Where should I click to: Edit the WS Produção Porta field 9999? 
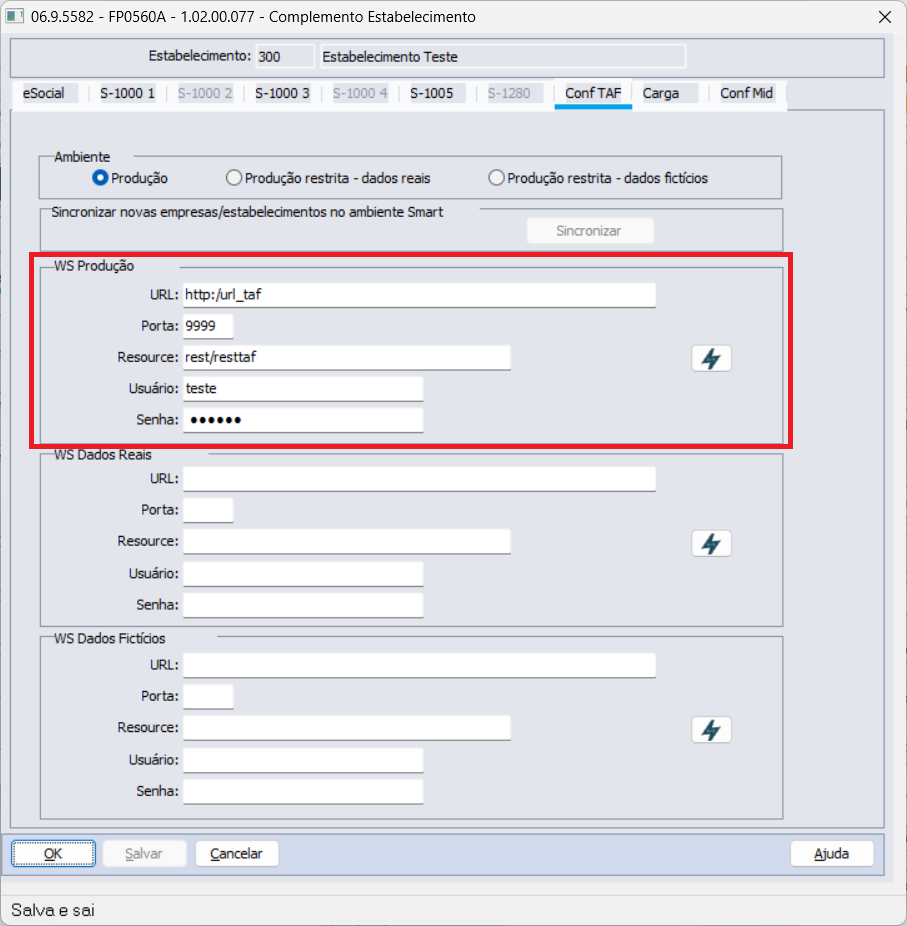pyautogui.click(x=208, y=326)
